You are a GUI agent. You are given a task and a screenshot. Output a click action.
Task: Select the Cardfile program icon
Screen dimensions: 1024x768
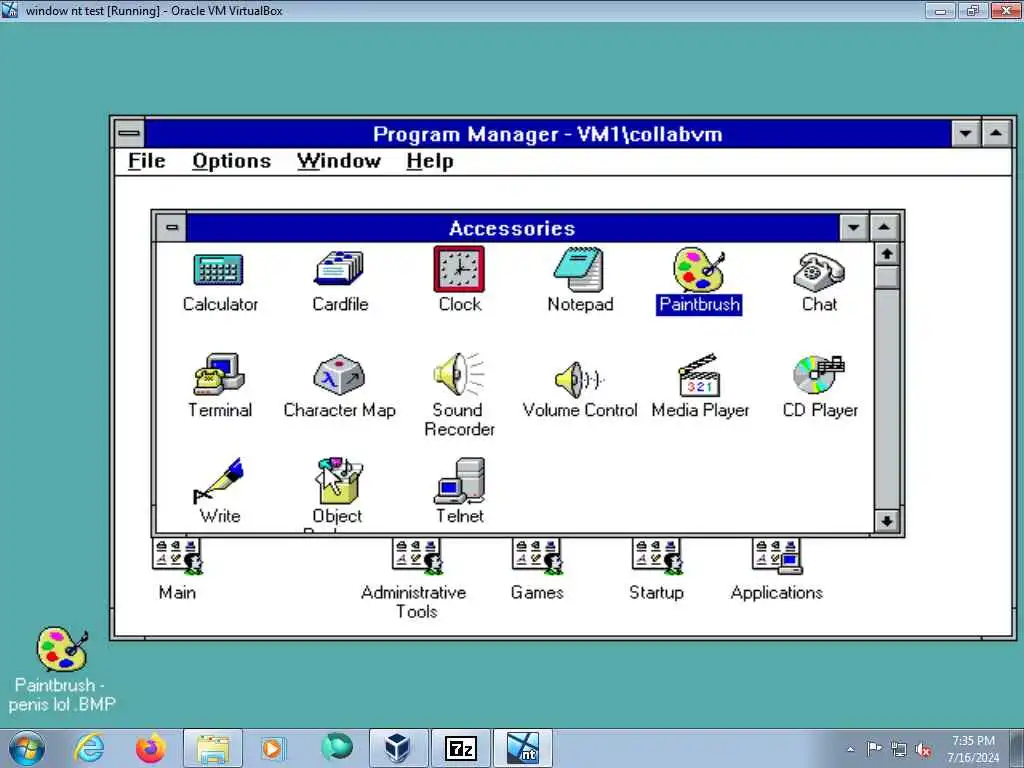tap(339, 268)
